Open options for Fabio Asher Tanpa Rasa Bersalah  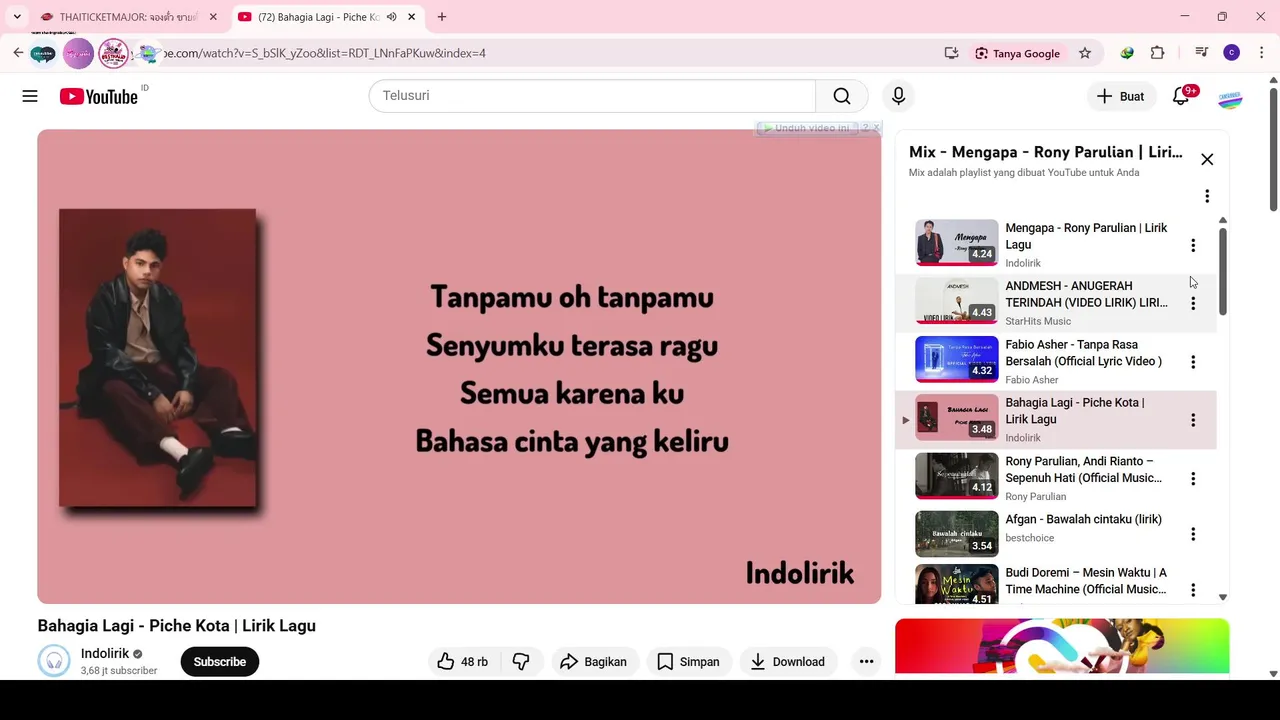click(1193, 362)
